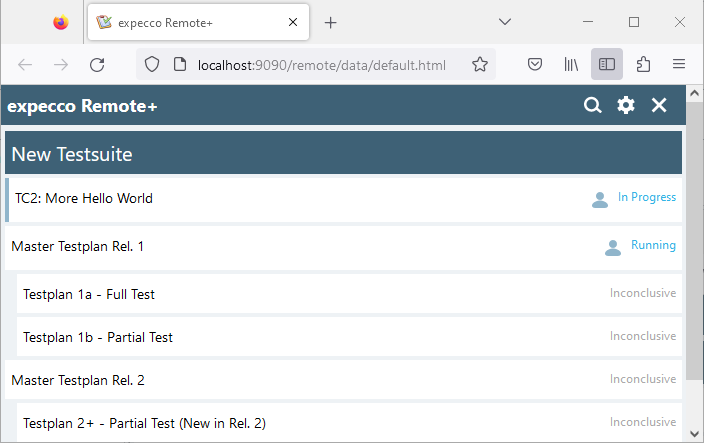Open TC2: More Hello World test
This screenshot has height=443, width=704.
point(84,198)
